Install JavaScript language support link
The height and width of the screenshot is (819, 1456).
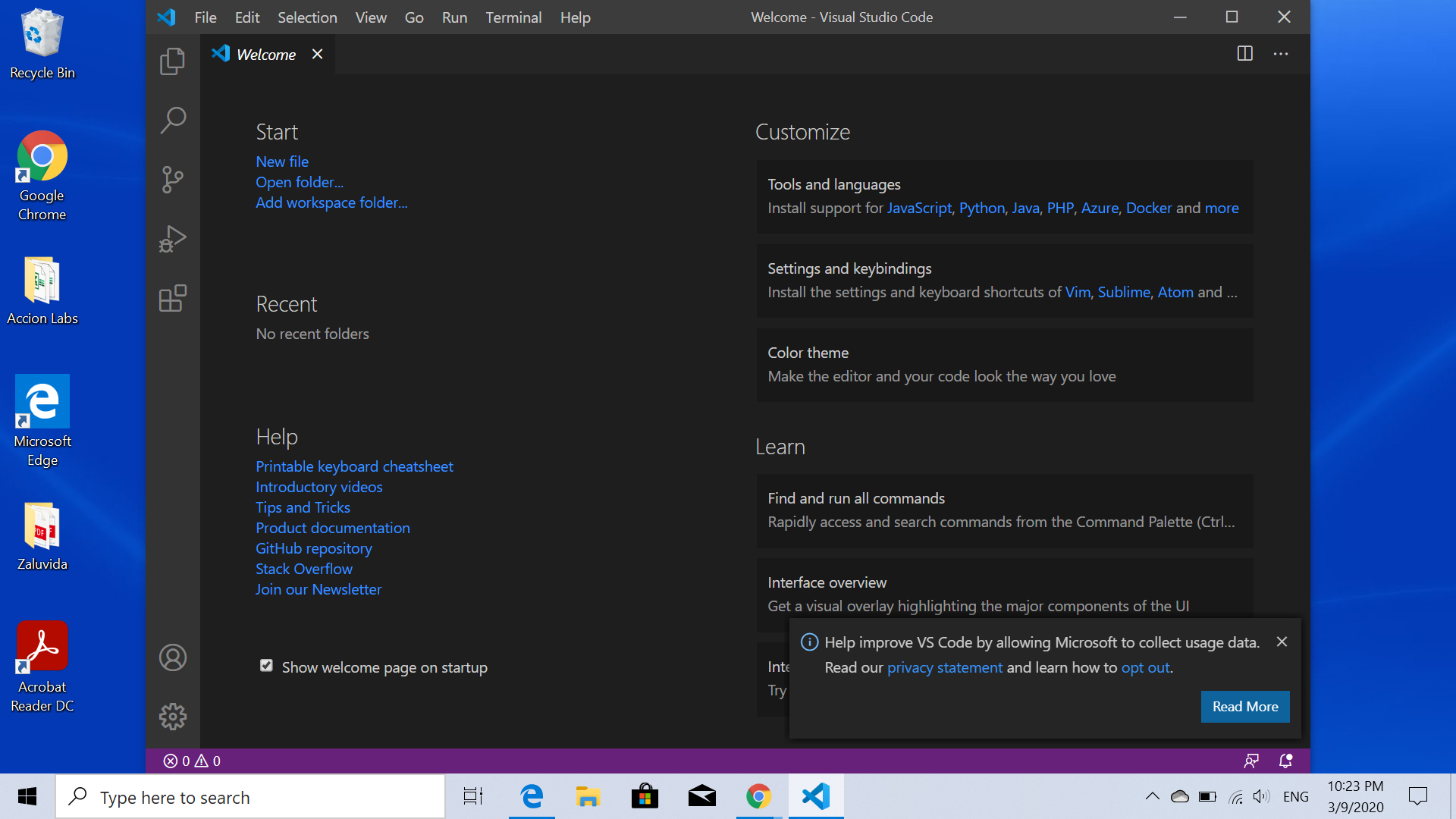pyautogui.click(x=919, y=208)
